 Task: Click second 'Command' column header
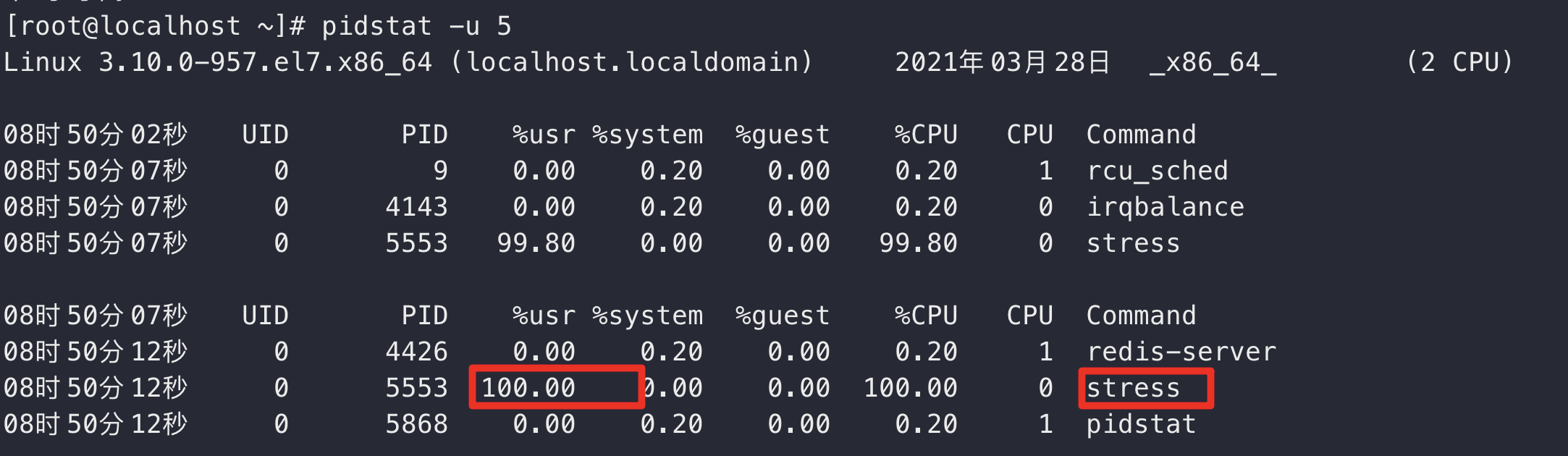[x=1142, y=316]
